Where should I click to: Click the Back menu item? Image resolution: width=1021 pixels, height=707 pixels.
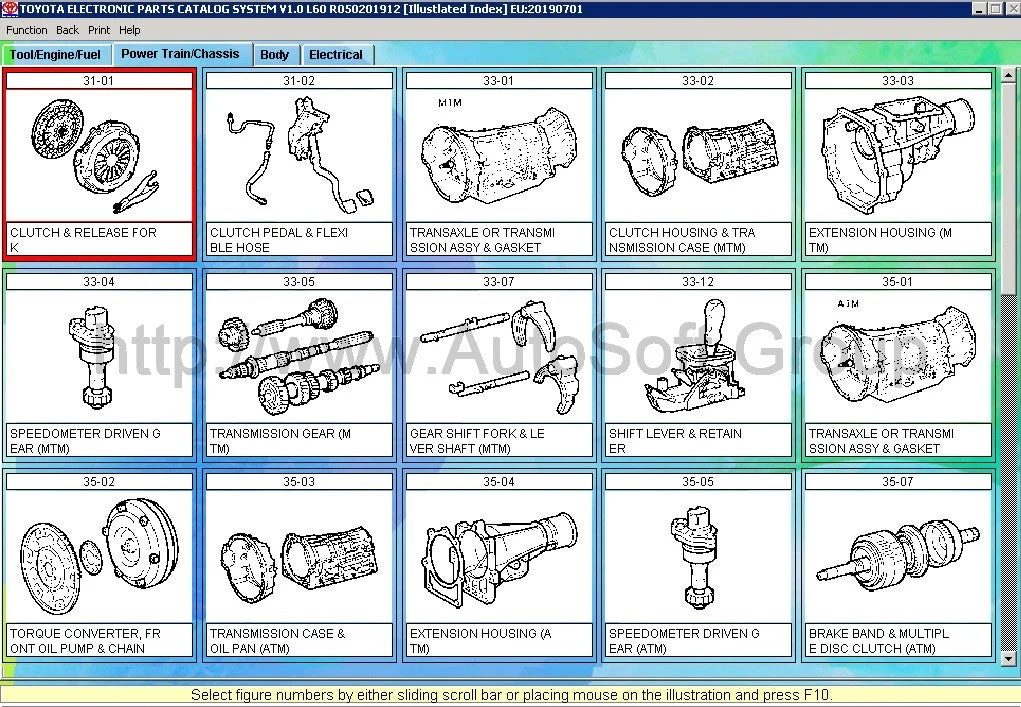pos(67,30)
